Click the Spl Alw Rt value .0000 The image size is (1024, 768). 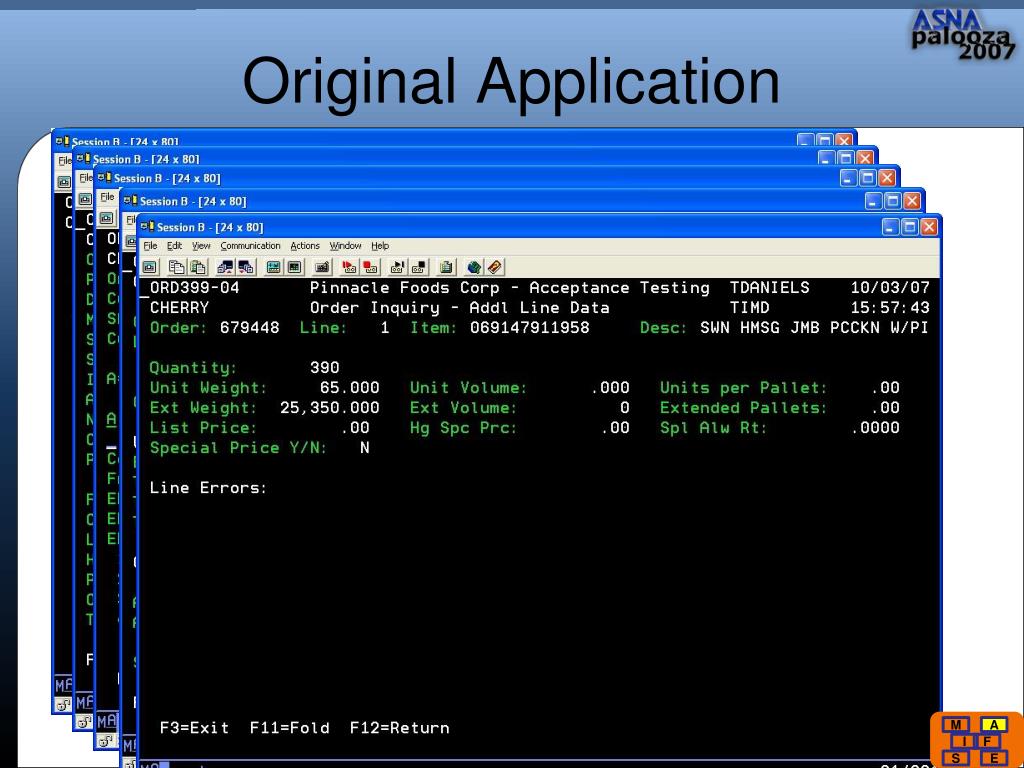pyautogui.click(x=875, y=428)
